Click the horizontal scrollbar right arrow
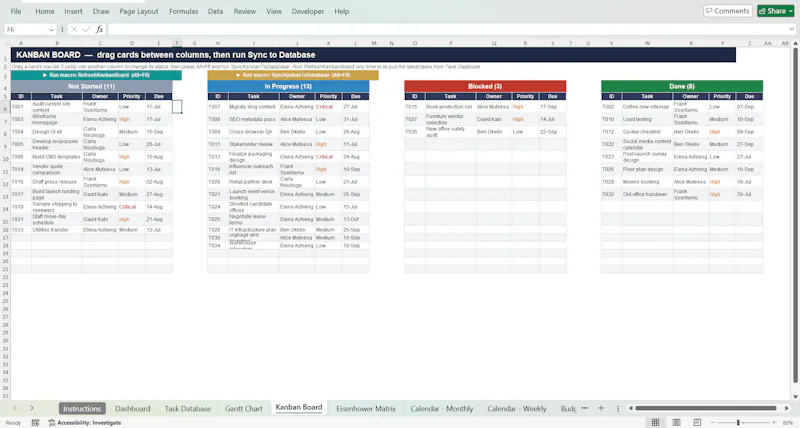This screenshot has height=428, width=800. pos(787,408)
